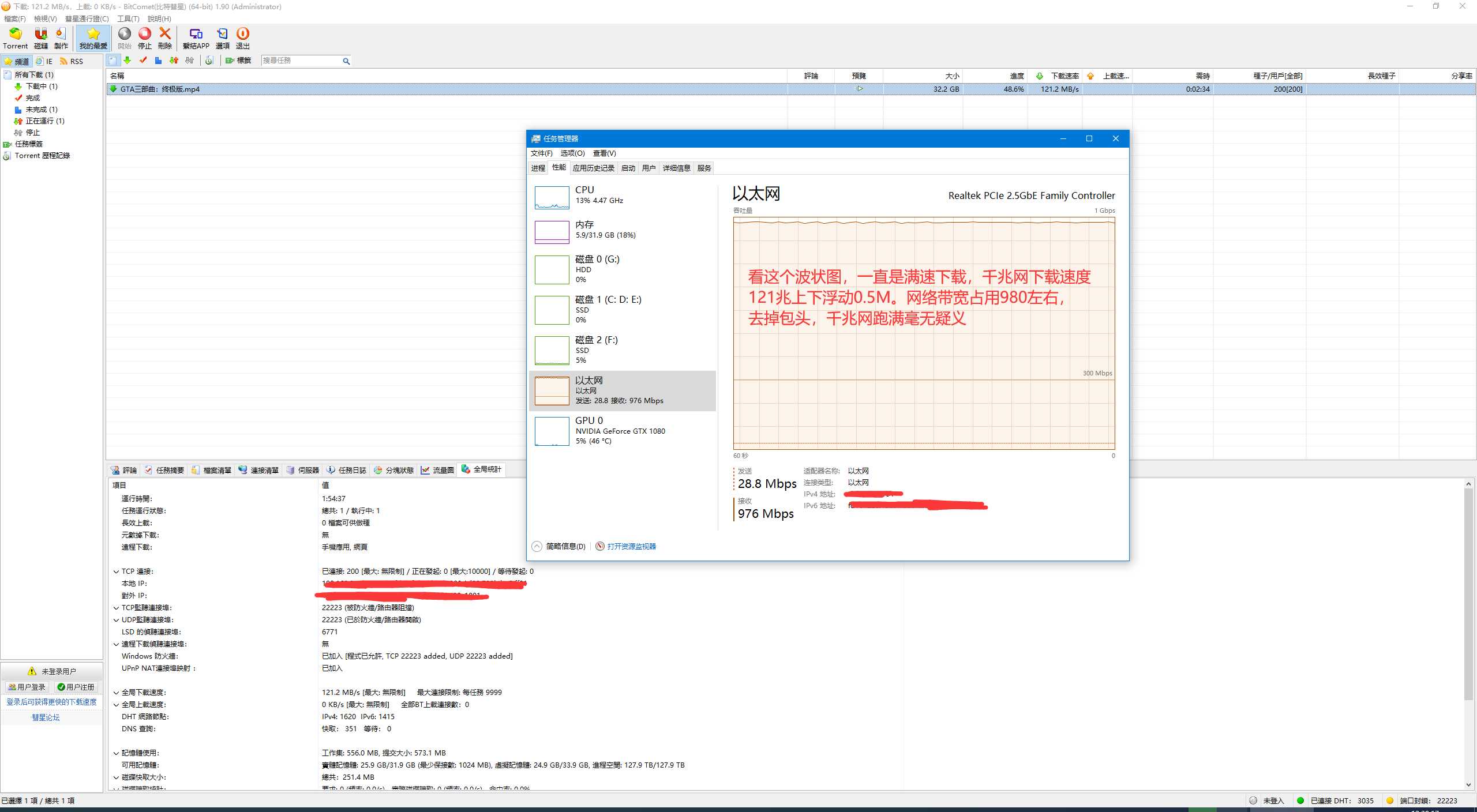Click the 退出 exit power icon
This screenshot has height=812, width=1477.
(243, 38)
